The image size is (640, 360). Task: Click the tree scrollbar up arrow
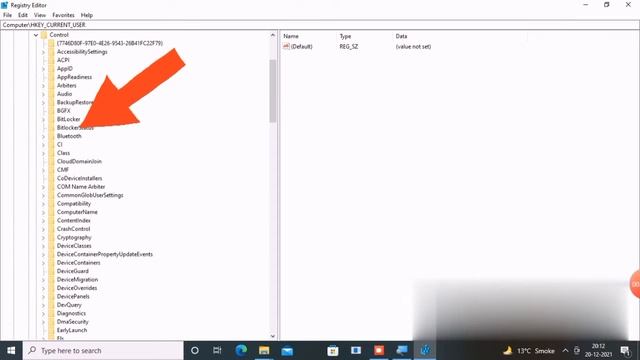(273, 36)
